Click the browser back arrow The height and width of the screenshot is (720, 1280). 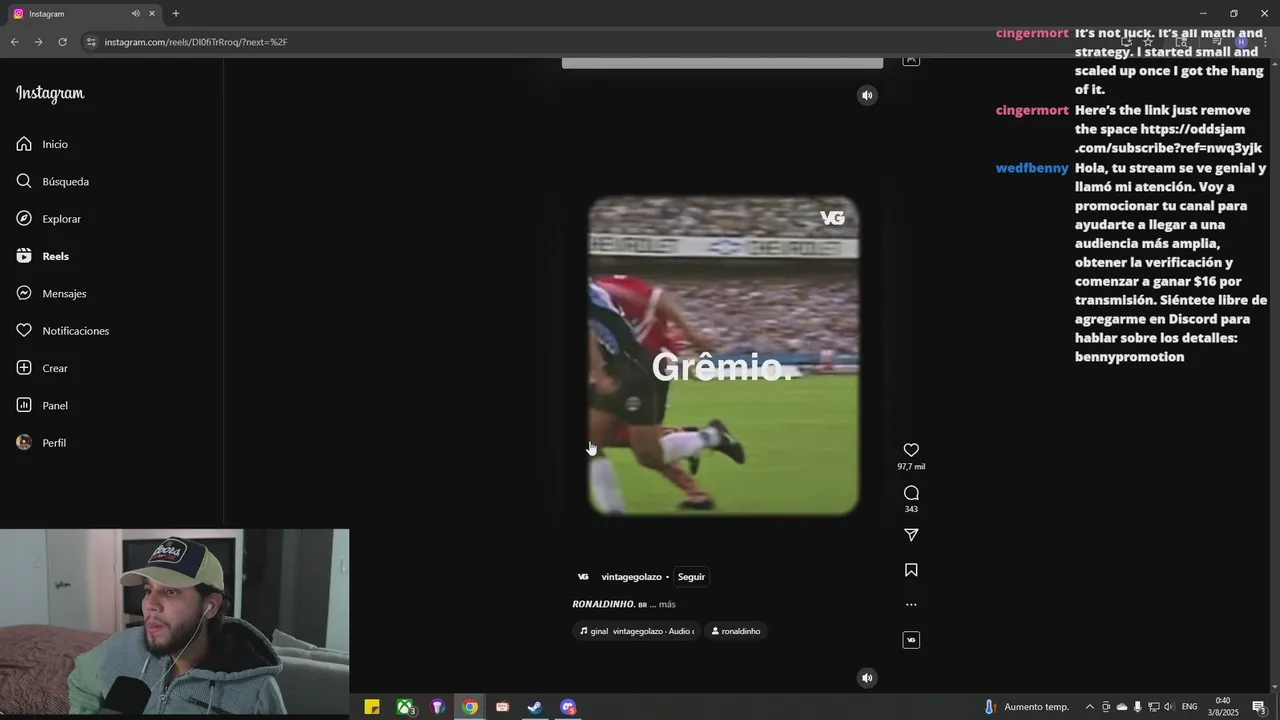(x=14, y=42)
